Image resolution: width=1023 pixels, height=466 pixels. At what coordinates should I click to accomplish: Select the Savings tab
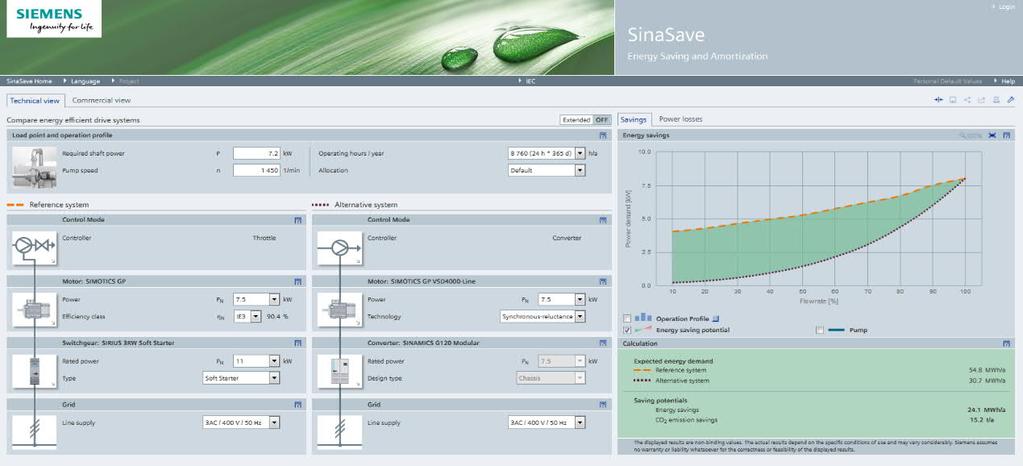(634, 119)
